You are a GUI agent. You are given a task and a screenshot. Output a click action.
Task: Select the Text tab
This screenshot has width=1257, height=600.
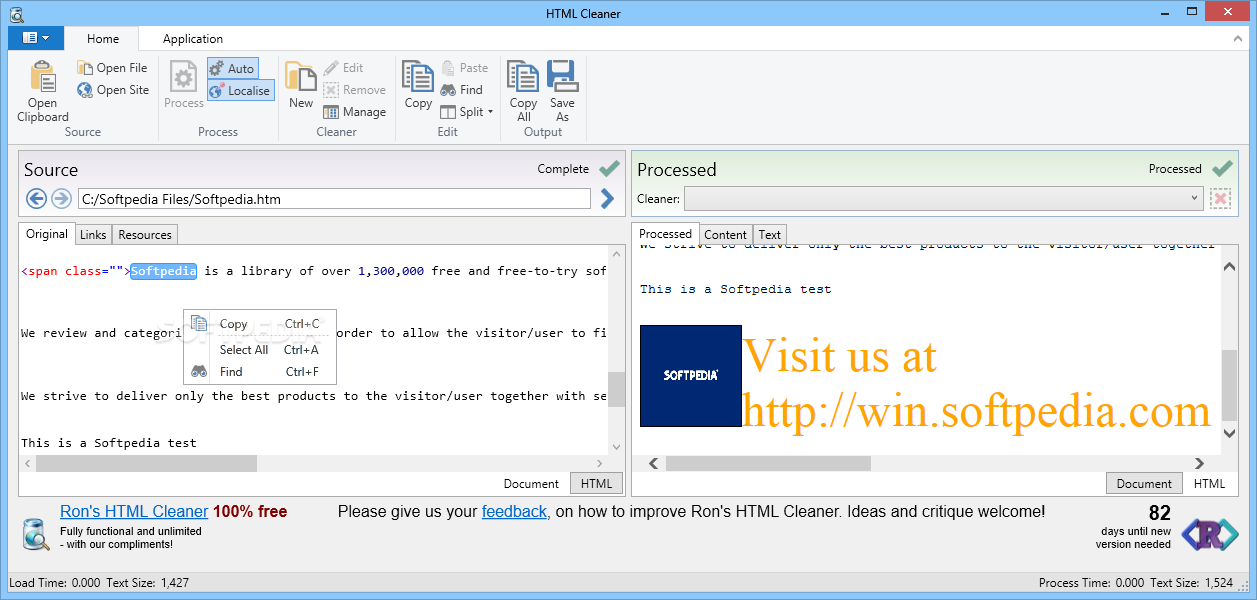[x=770, y=235]
